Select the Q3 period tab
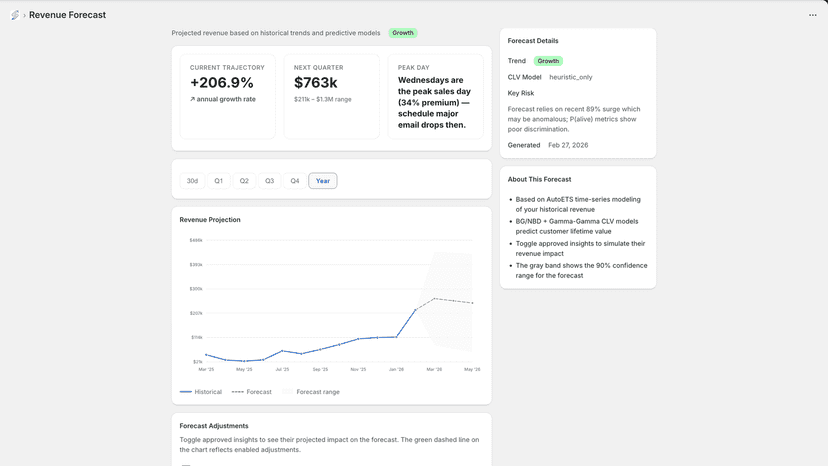 [x=269, y=181]
